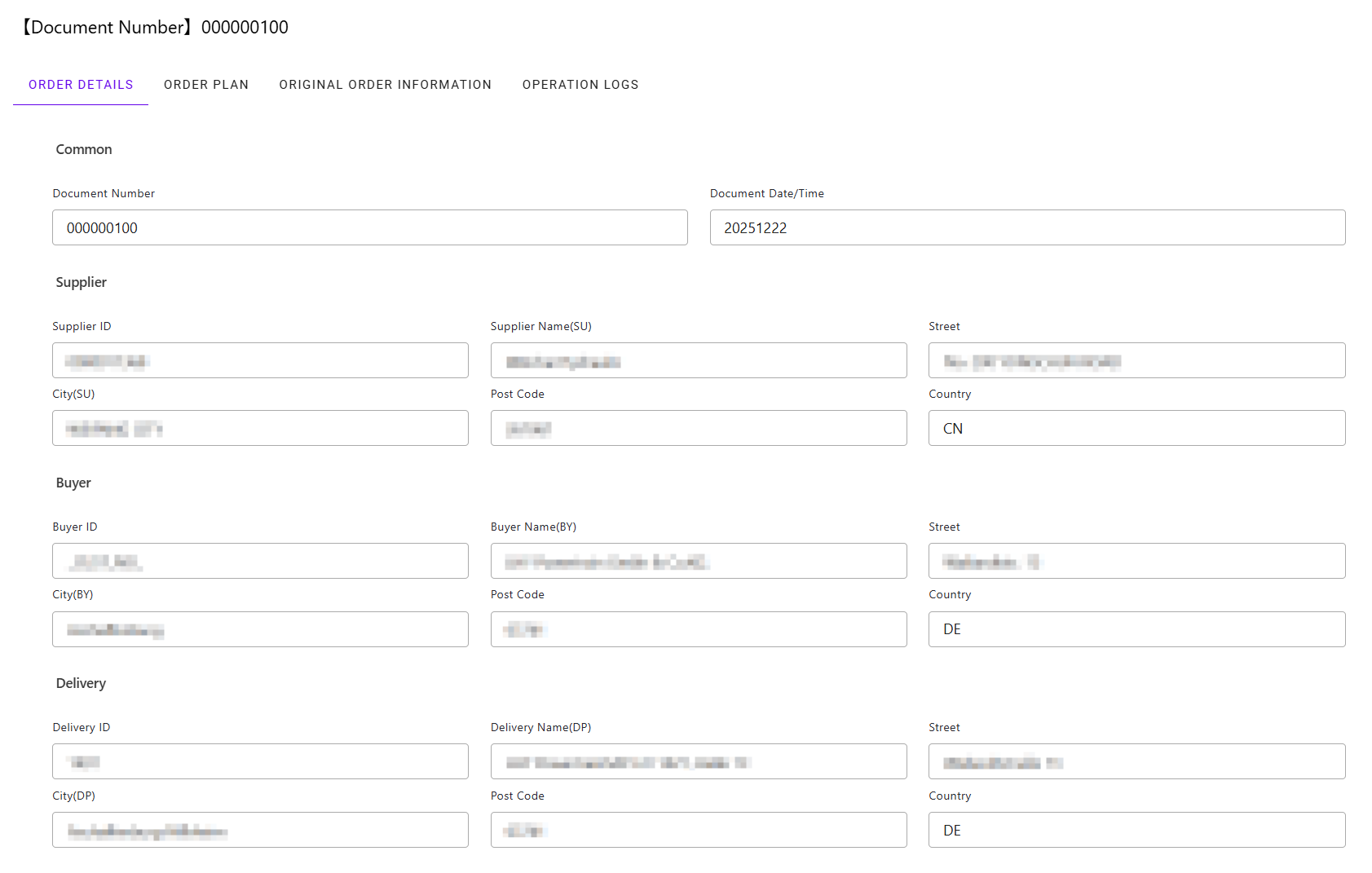The image size is (1372, 873).
Task: Click the Document Number input field
Action: tap(369, 227)
